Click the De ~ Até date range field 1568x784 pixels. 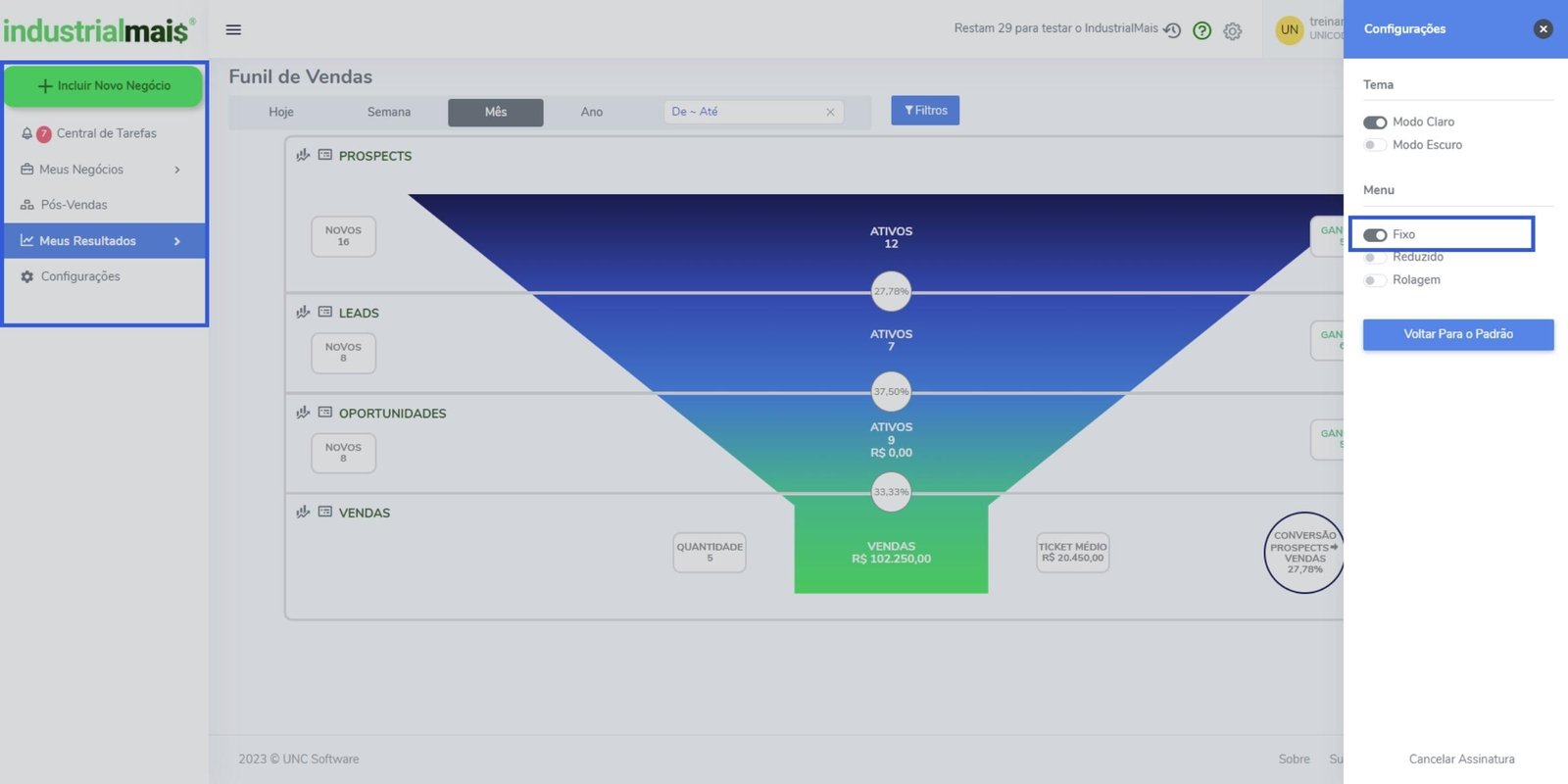click(x=745, y=112)
